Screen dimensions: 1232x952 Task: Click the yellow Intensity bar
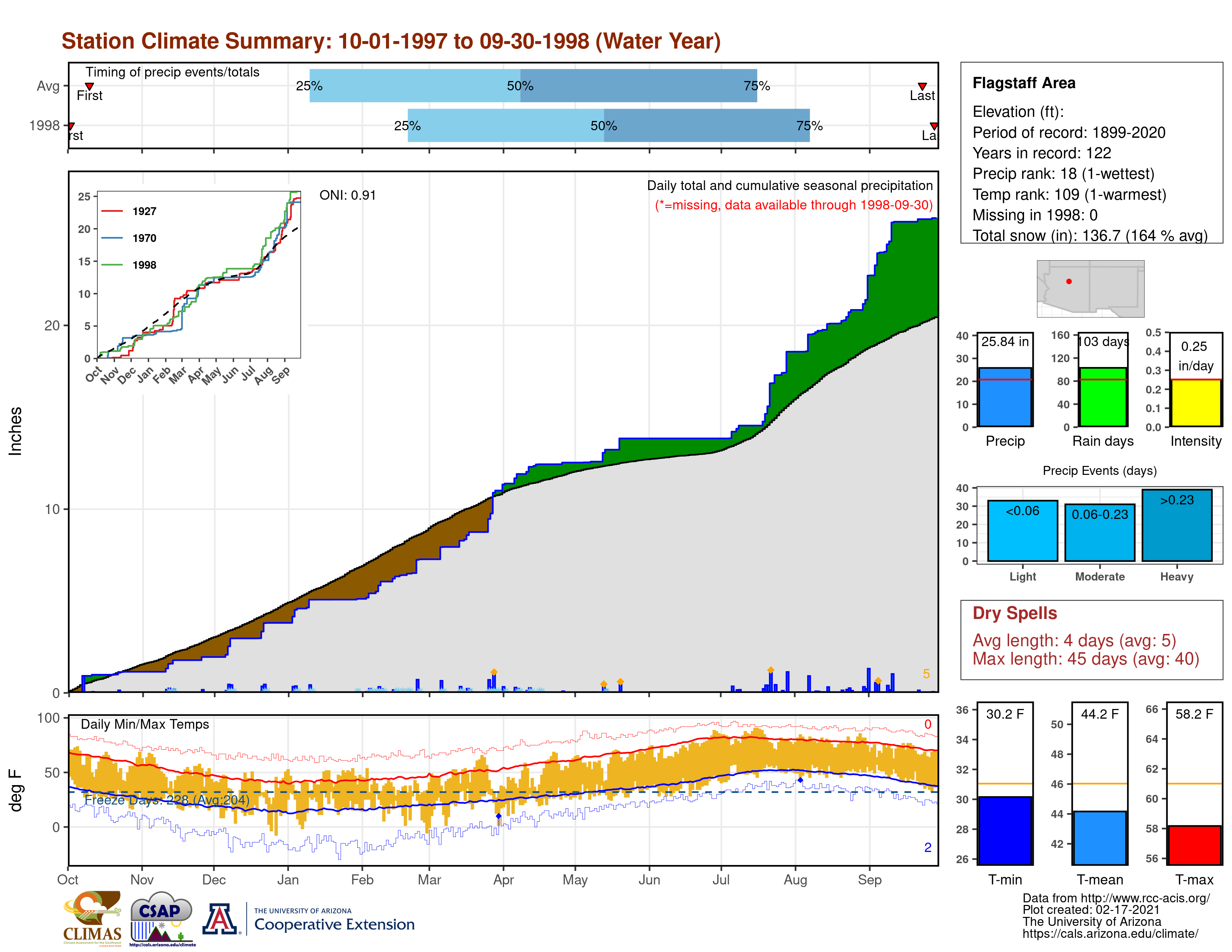click(1195, 403)
